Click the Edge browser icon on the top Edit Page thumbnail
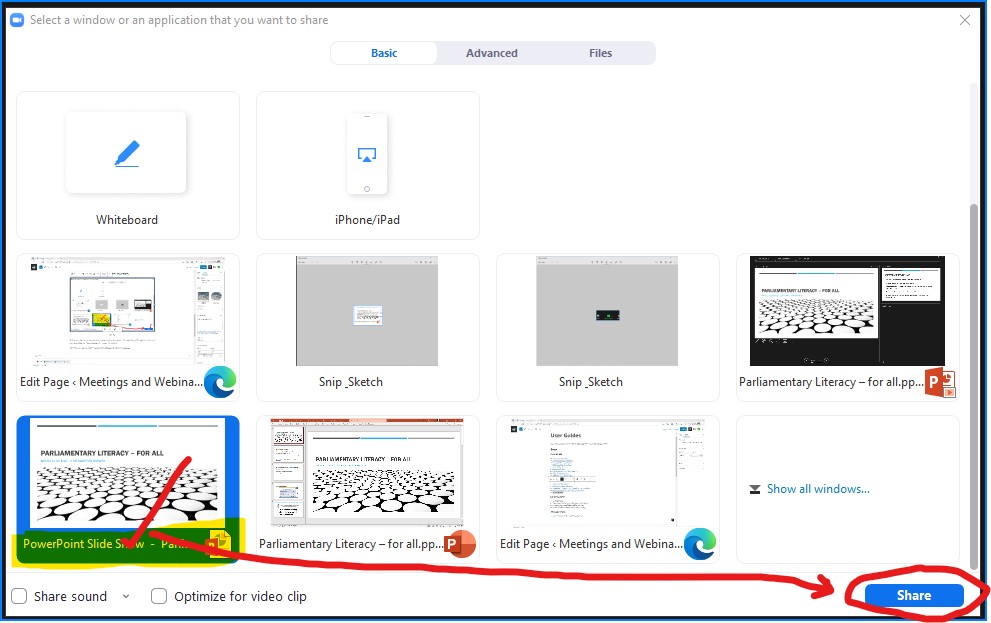Image resolution: width=991 pixels, height=623 pixels. pyautogui.click(x=219, y=383)
